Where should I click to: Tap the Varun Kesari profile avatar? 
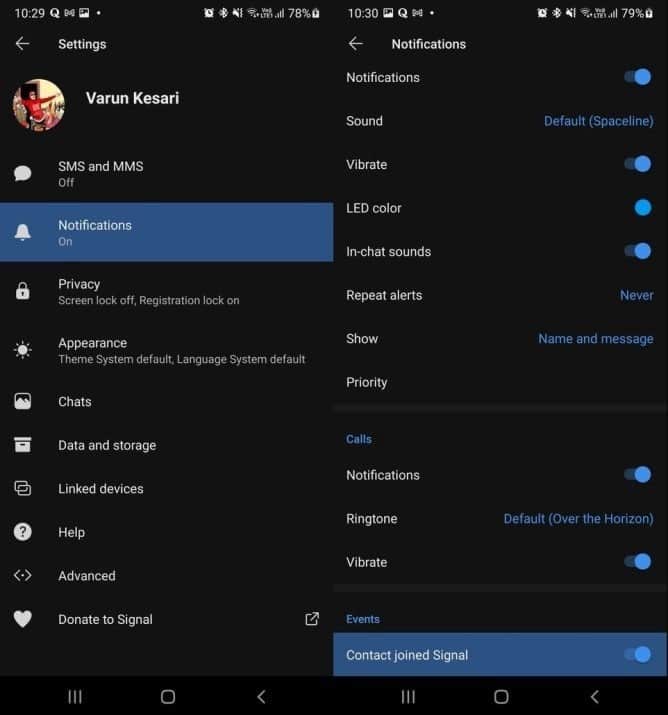[39, 105]
